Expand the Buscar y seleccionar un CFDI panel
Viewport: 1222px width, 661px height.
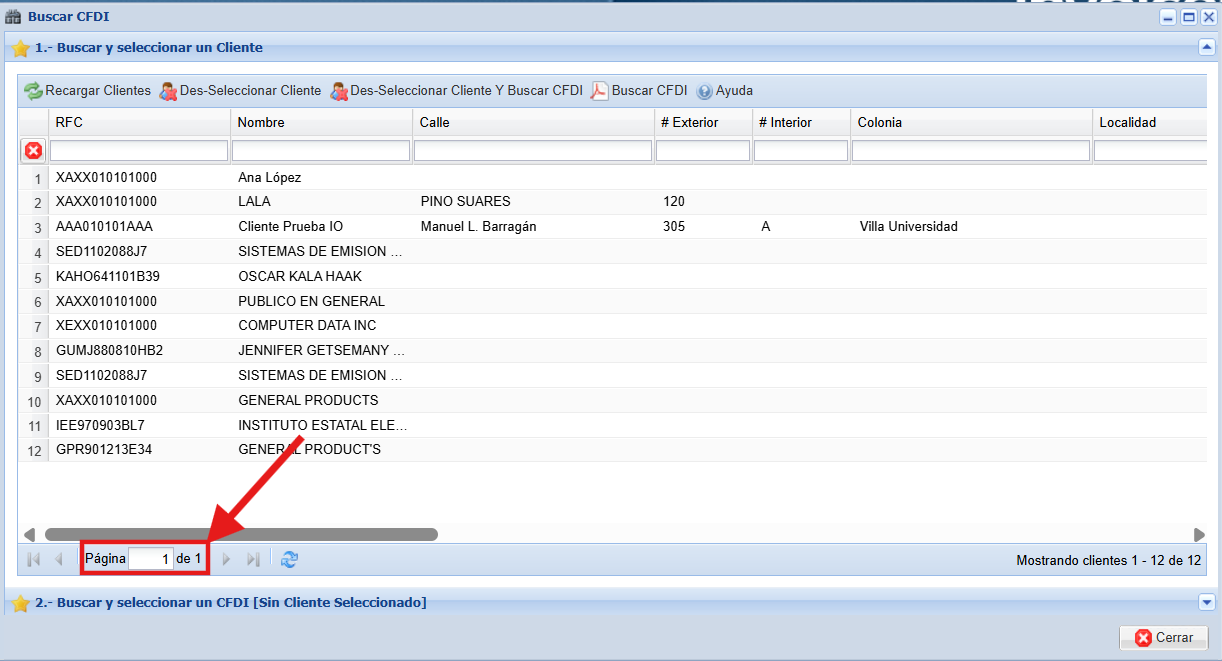tap(1206, 602)
